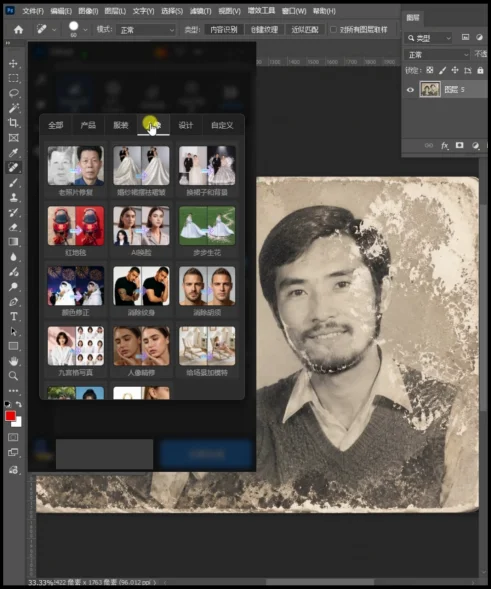Pick the white background color swatch

pos(18,423)
